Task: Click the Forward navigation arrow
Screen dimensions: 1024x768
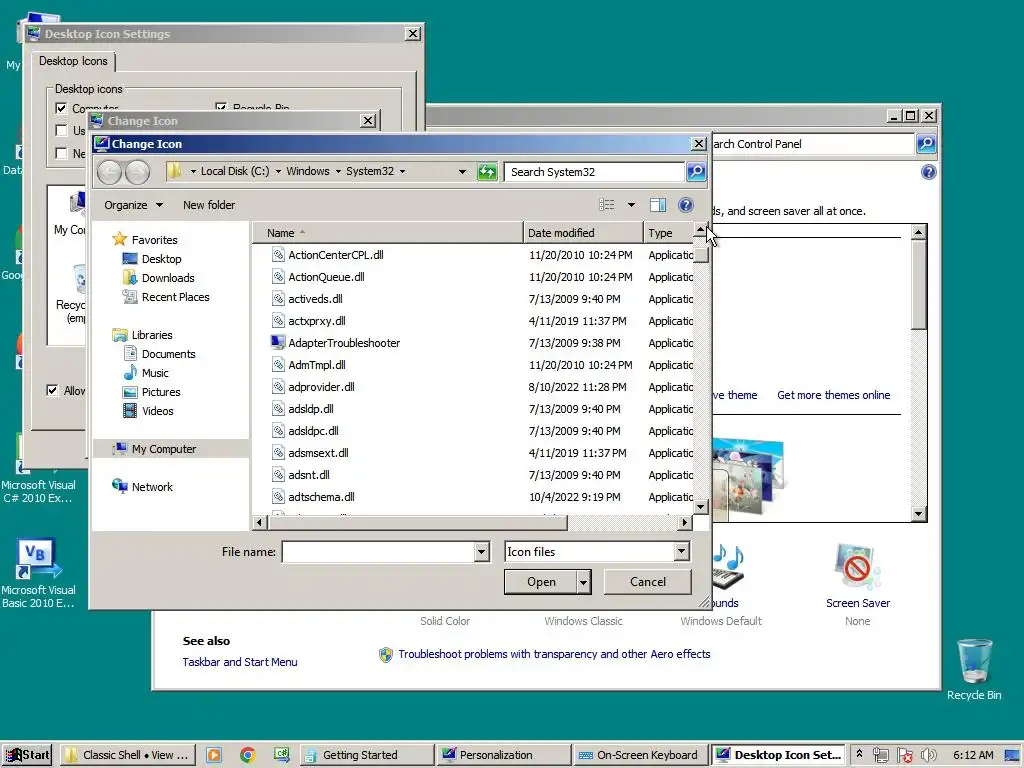Action: (137, 172)
